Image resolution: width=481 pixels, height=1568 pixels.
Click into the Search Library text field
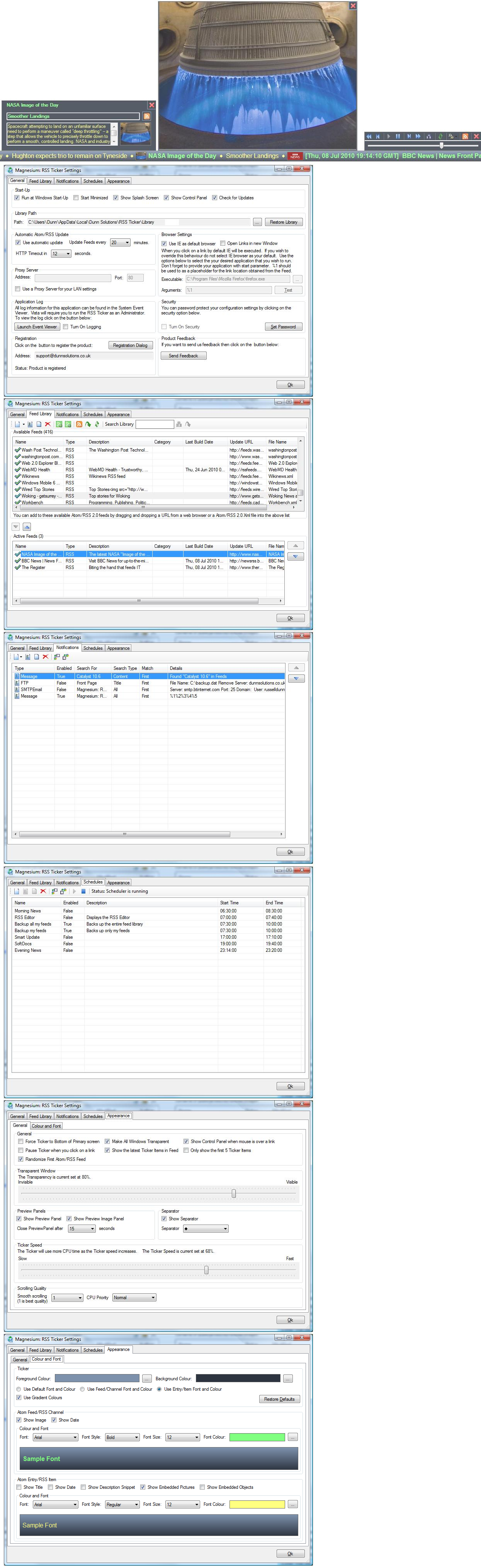tap(155, 424)
